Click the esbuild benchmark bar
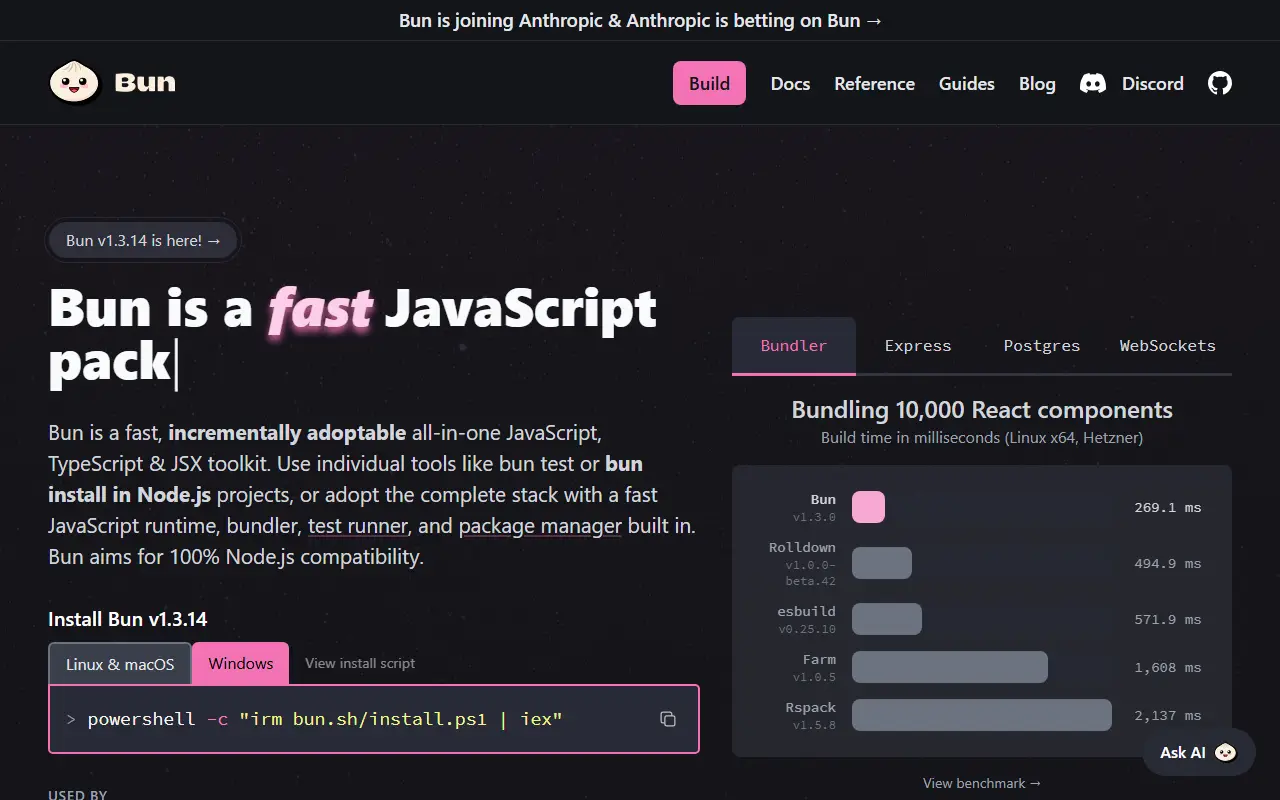 (x=887, y=619)
